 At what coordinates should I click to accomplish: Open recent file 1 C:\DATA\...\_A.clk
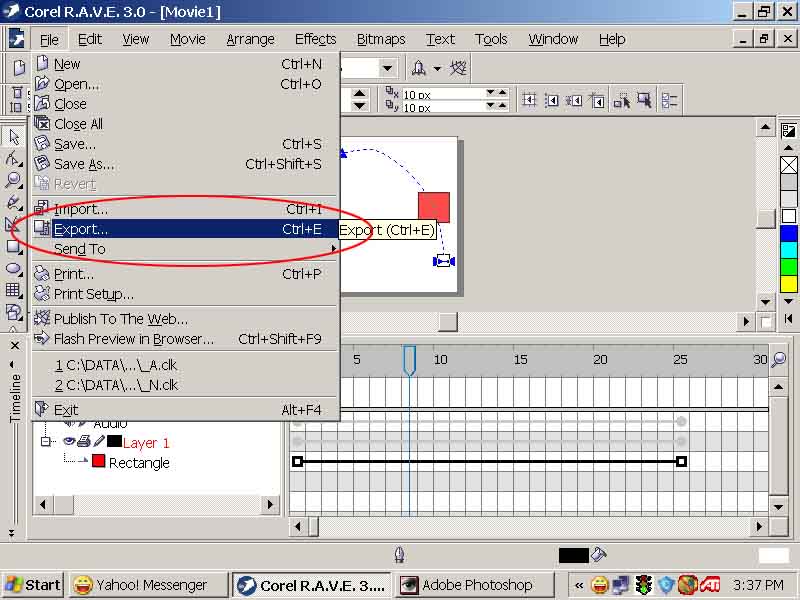(x=185, y=365)
